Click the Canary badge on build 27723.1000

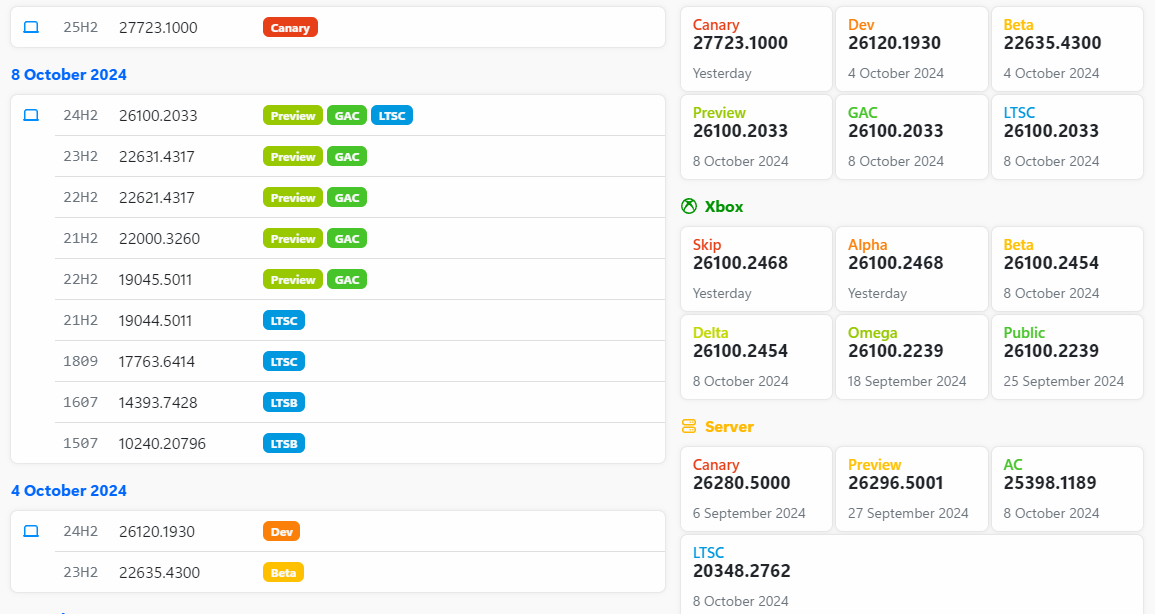click(x=290, y=28)
